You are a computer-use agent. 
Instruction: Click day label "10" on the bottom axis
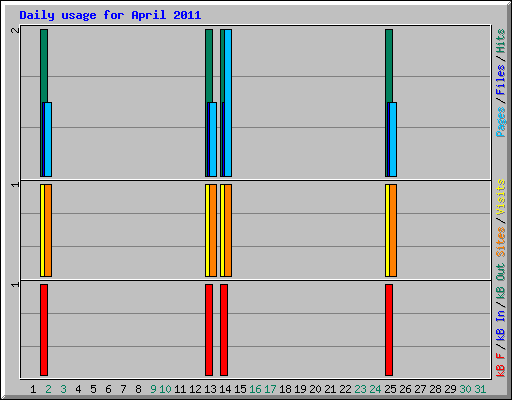pos(165,389)
